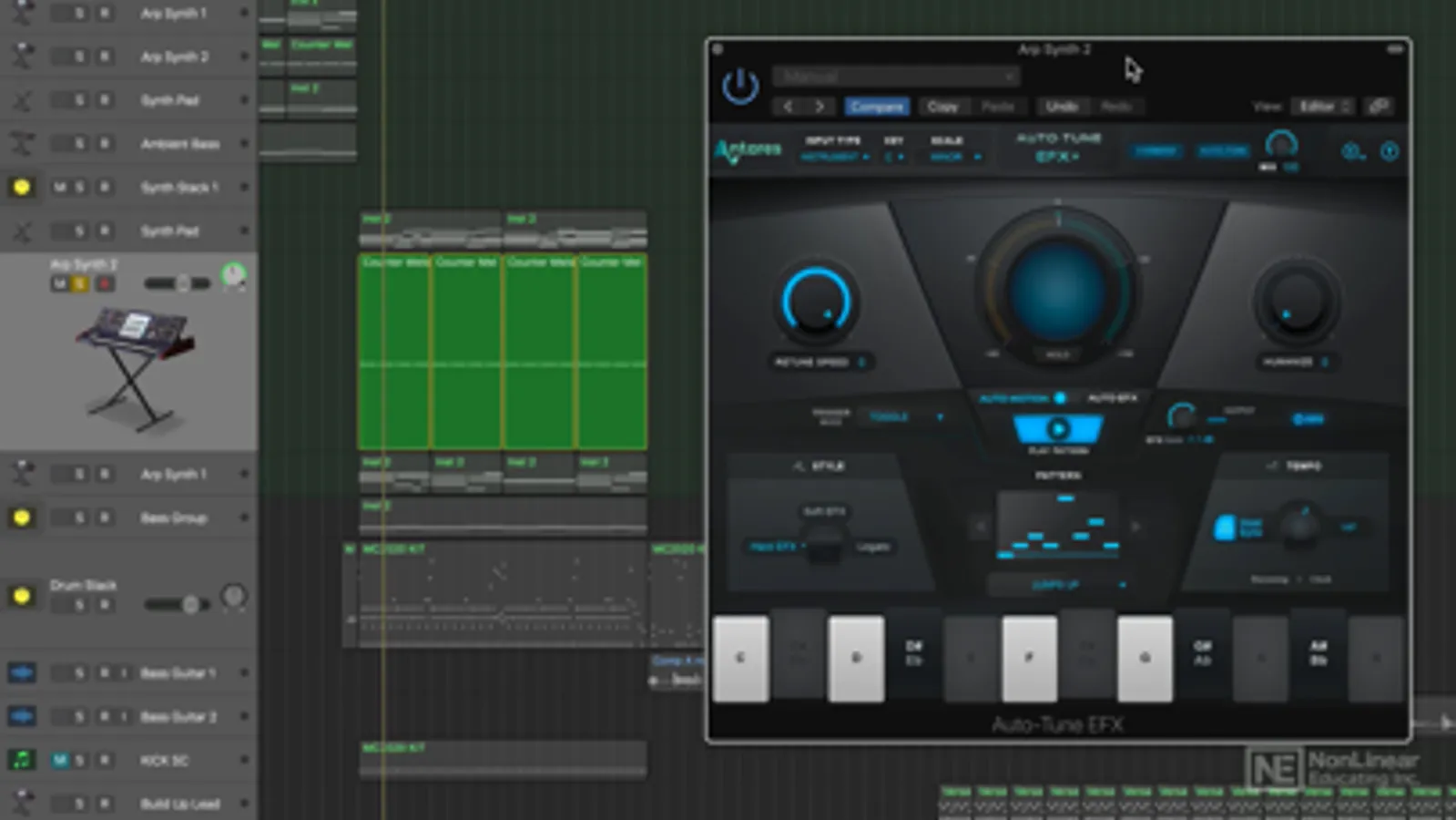Screen dimensions: 1456x820
Task: Open the Auto-Tune settings gear icon
Action: [x=1352, y=151]
